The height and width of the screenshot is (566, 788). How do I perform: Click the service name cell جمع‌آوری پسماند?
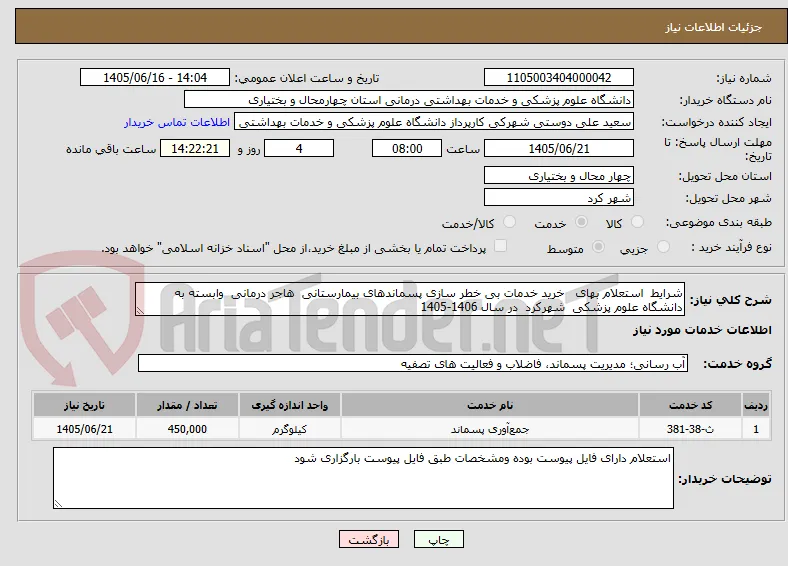click(x=490, y=429)
